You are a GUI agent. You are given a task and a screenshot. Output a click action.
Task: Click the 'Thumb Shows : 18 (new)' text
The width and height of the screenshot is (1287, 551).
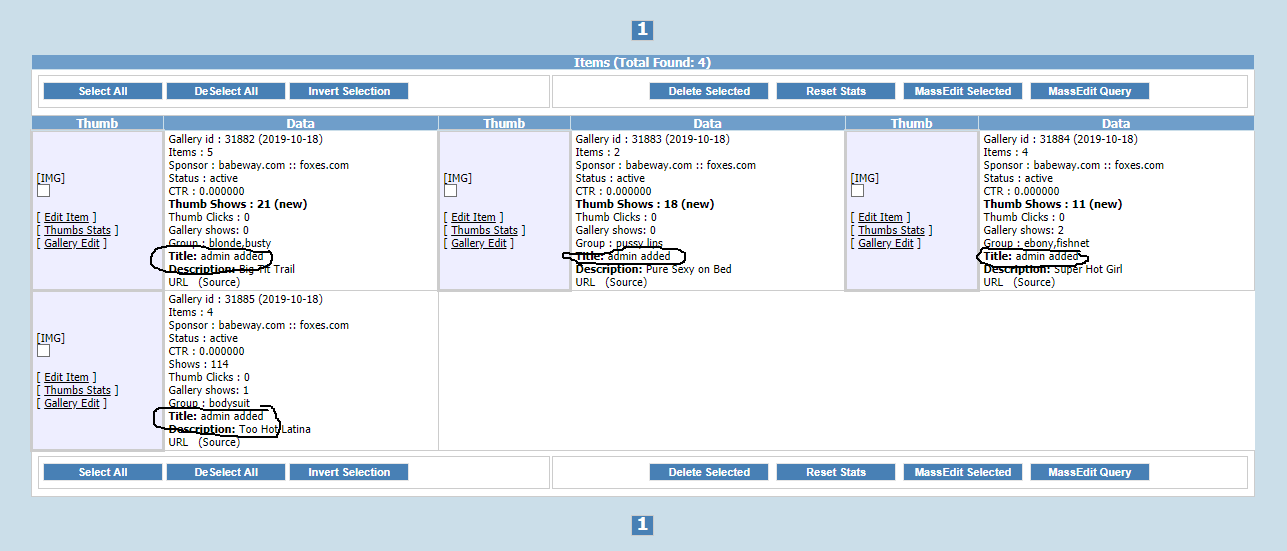645,204
